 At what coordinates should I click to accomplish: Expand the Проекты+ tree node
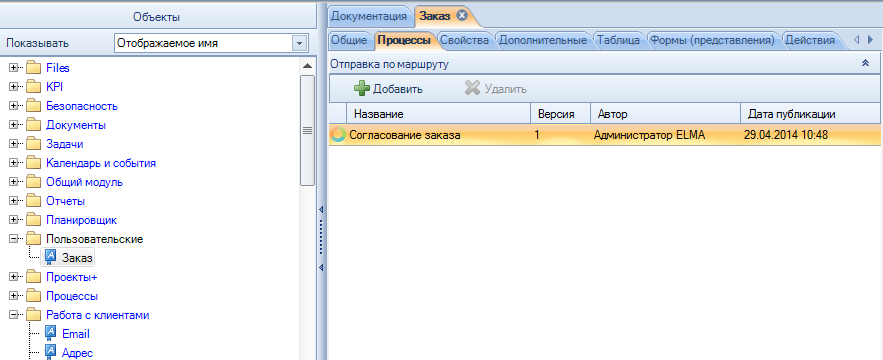(14, 277)
